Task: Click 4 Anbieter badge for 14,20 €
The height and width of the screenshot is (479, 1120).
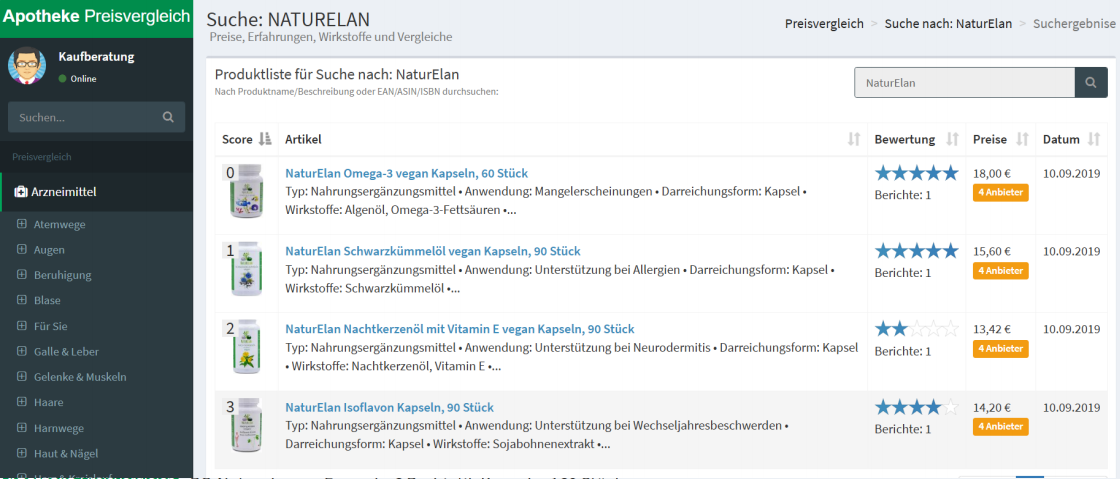Action: [1001, 427]
